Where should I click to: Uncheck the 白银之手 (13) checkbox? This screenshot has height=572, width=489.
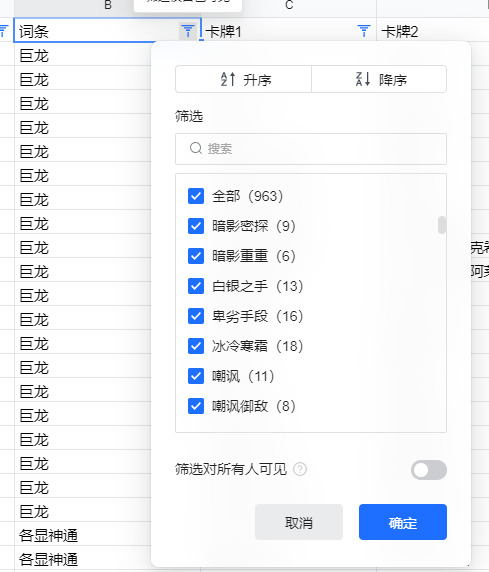pyautogui.click(x=196, y=286)
